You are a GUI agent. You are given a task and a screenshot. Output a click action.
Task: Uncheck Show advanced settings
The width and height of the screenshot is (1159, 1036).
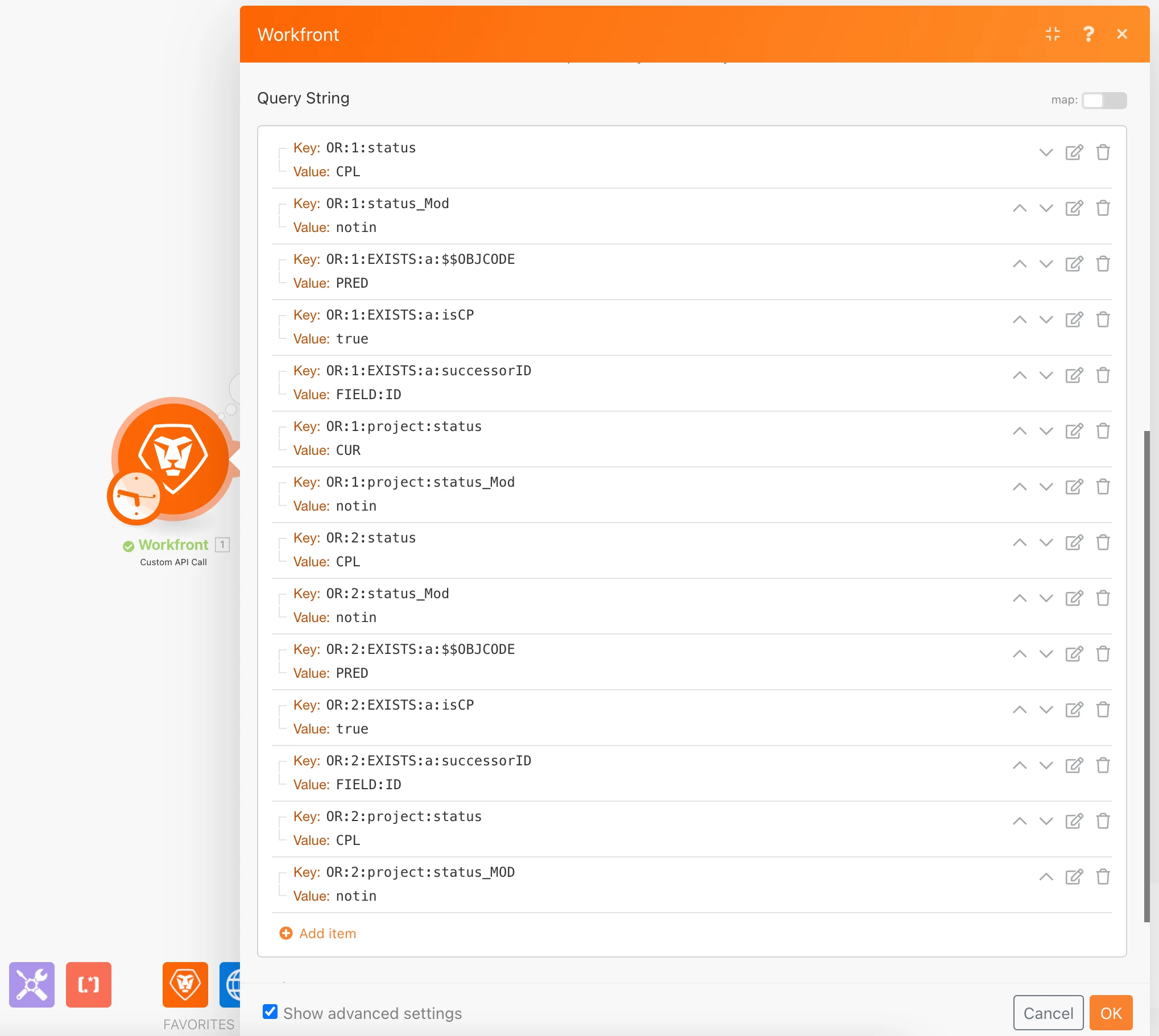pos(270,1012)
